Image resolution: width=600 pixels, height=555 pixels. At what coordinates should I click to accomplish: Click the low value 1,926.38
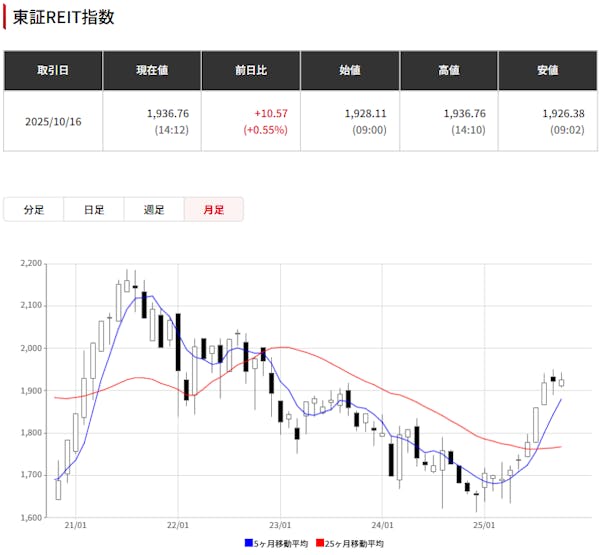coord(564,114)
